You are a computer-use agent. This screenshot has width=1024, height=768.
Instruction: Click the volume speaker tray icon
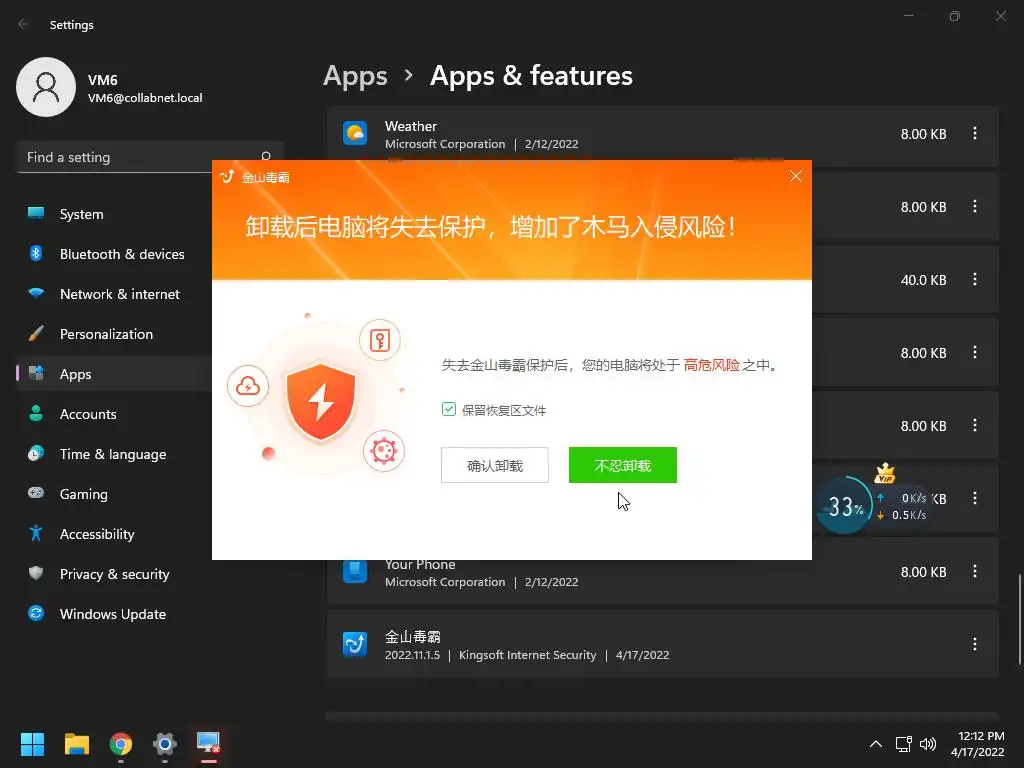(x=928, y=744)
